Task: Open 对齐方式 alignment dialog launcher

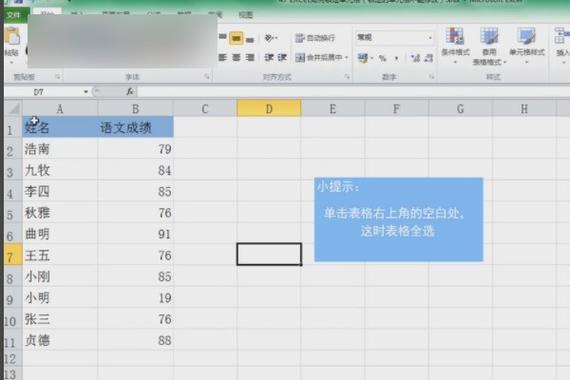Action: point(347,77)
